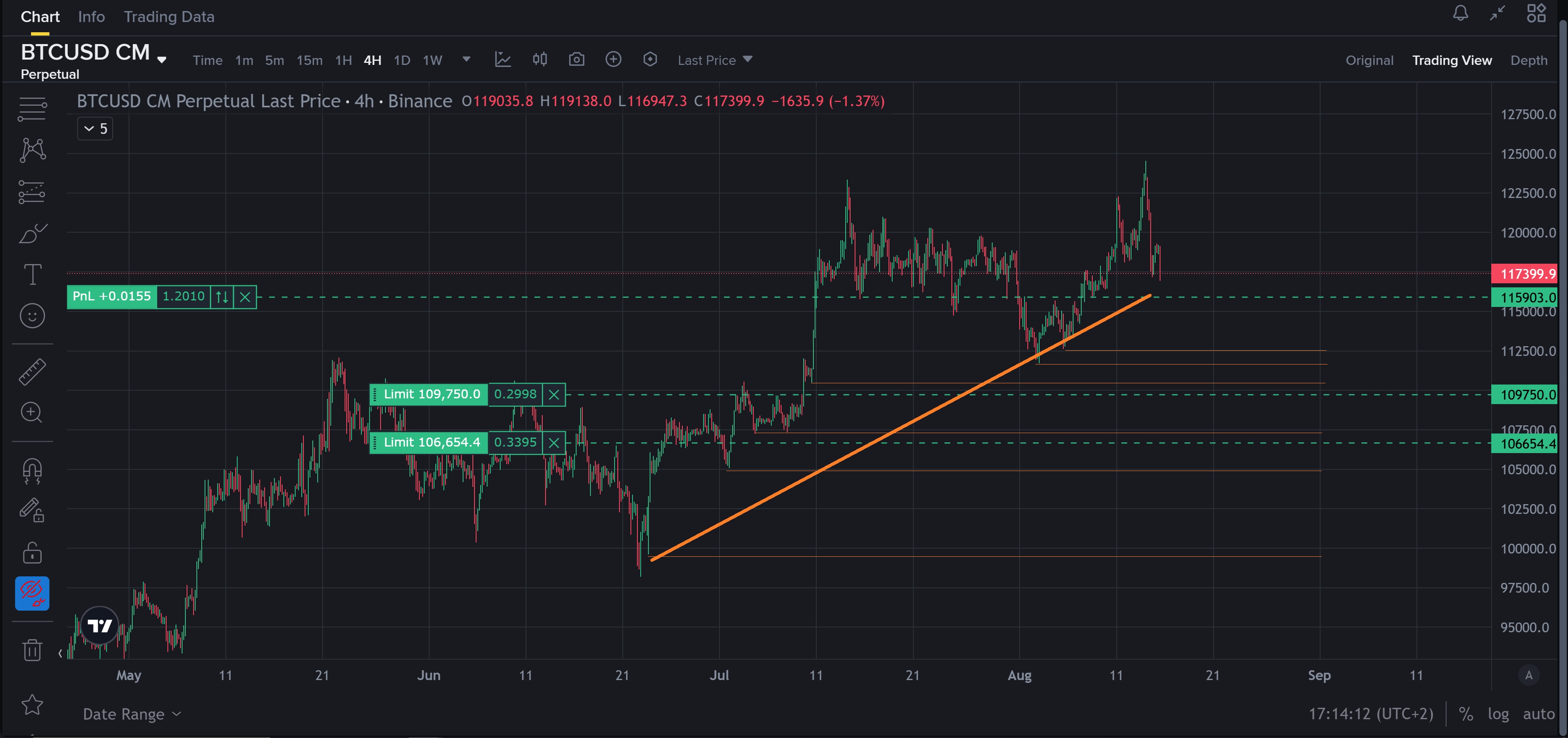Open the indicators chart icon
The width and height of the screenshot is (1568, 738).
tap(503, 60)
